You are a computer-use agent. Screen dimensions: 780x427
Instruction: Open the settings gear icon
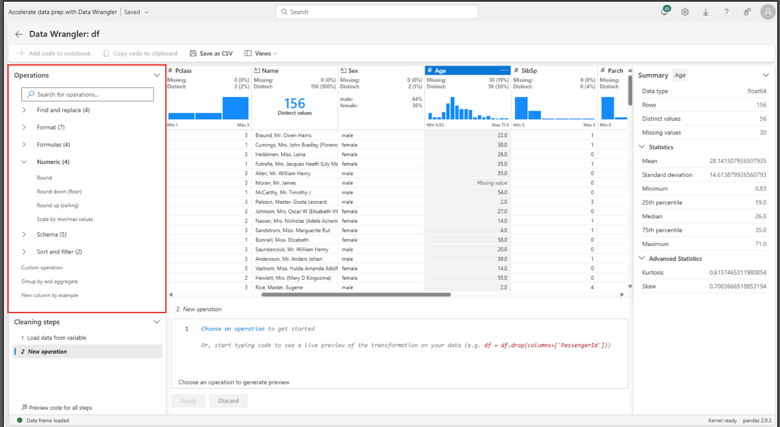(x=685, y=12)
